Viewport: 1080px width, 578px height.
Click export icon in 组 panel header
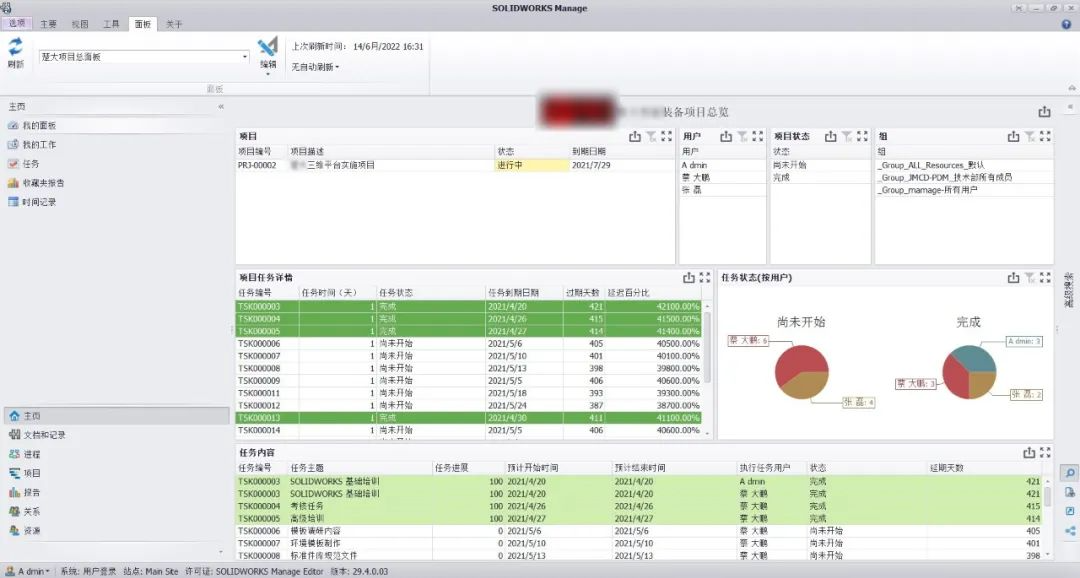(x=1013, y=136)
